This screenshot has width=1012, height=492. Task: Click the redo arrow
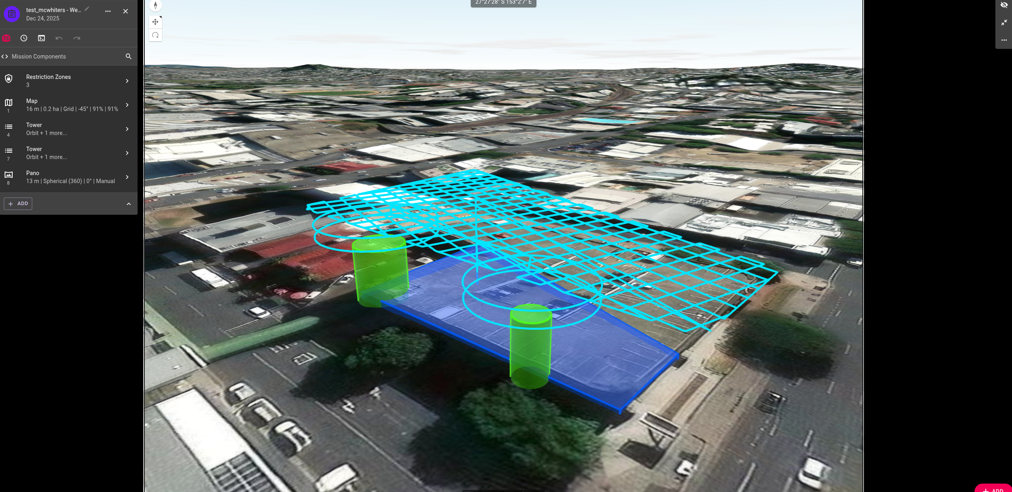[76, 38]
